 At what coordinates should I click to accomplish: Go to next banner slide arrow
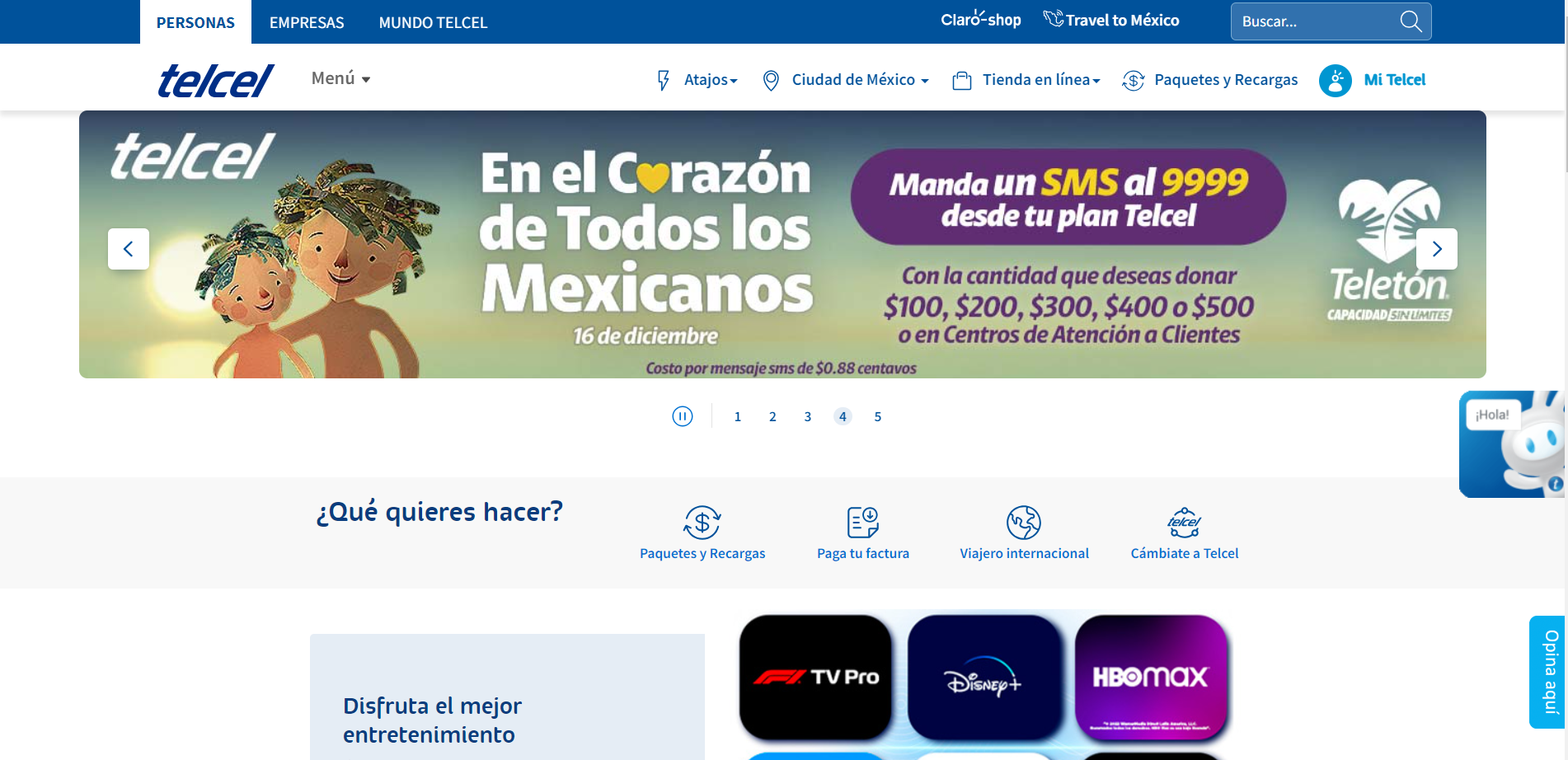tap(1437, 249)
